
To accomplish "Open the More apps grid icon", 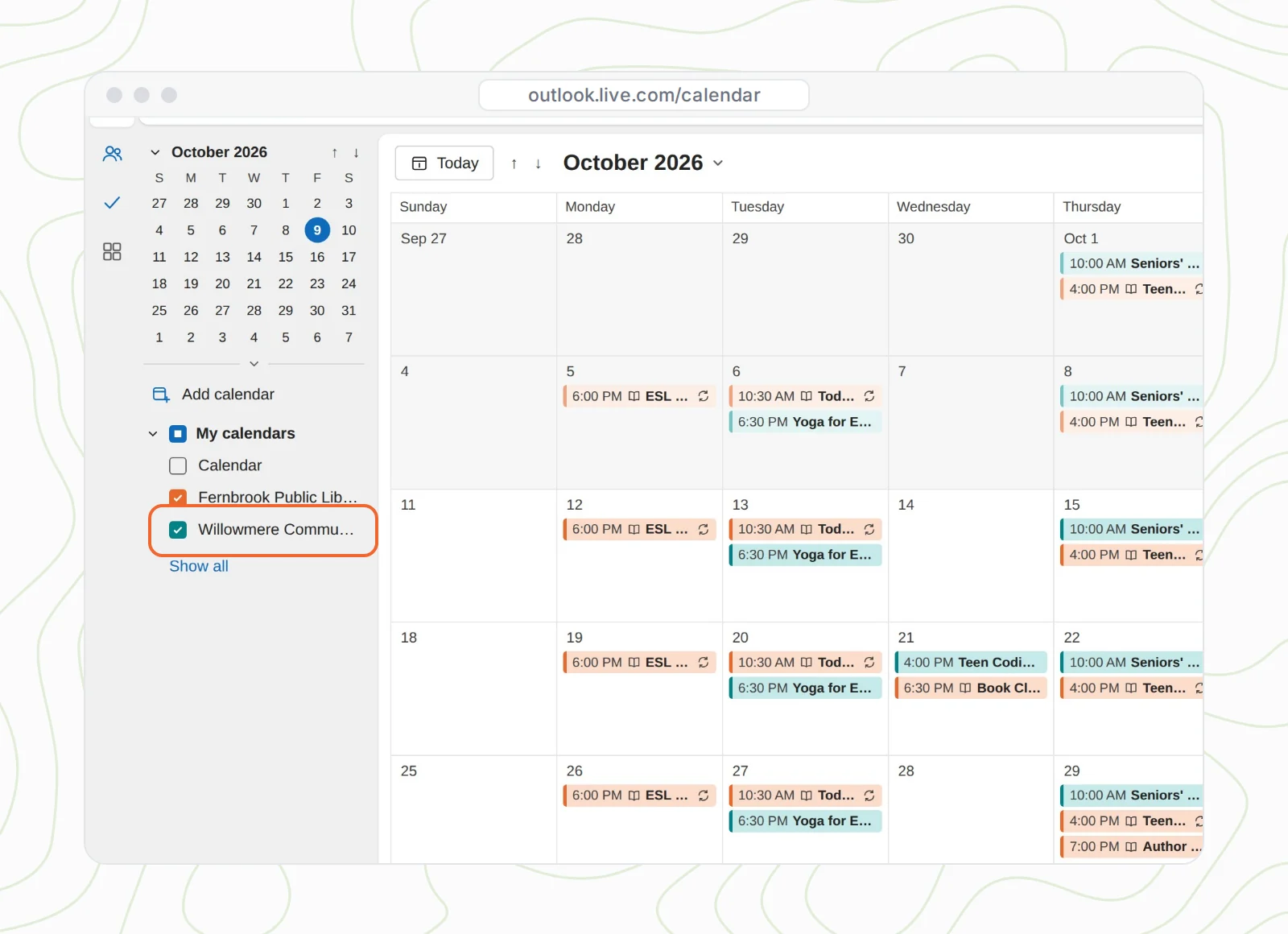I will (112, 252).
